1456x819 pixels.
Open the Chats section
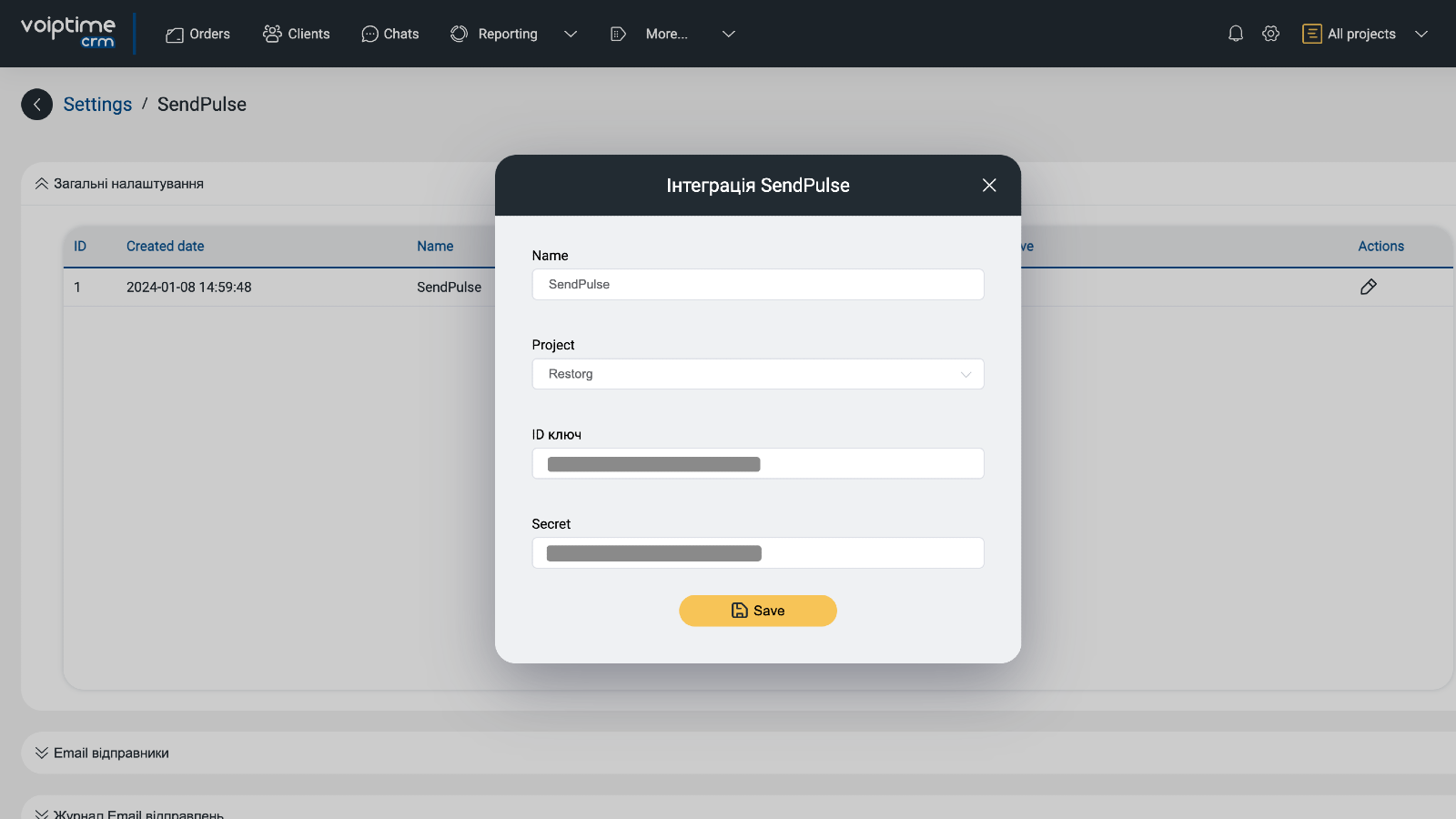click(x=390, y=34)
